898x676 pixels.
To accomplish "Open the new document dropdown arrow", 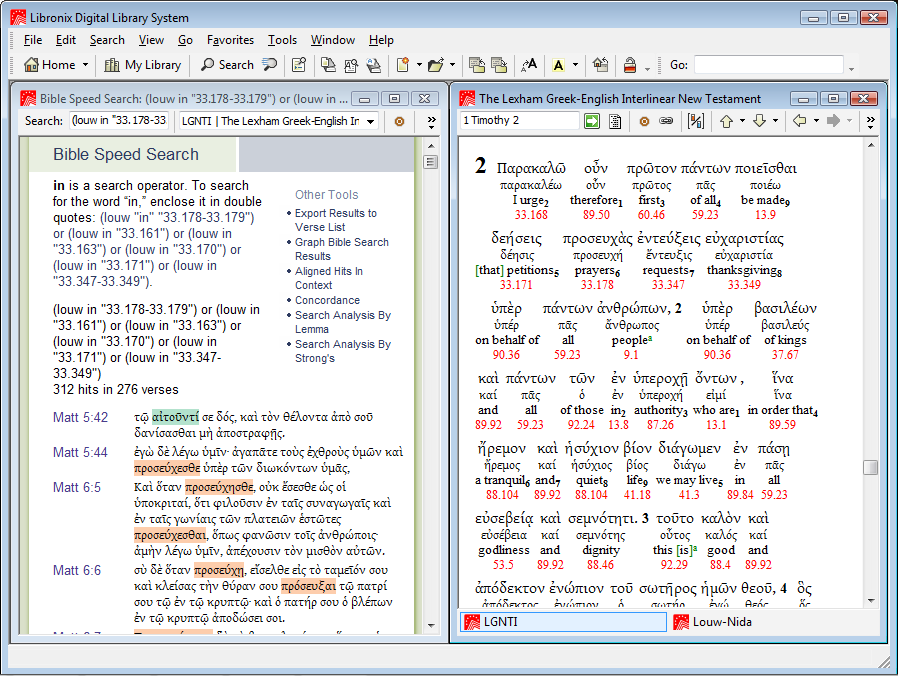I will click(419, 65).
